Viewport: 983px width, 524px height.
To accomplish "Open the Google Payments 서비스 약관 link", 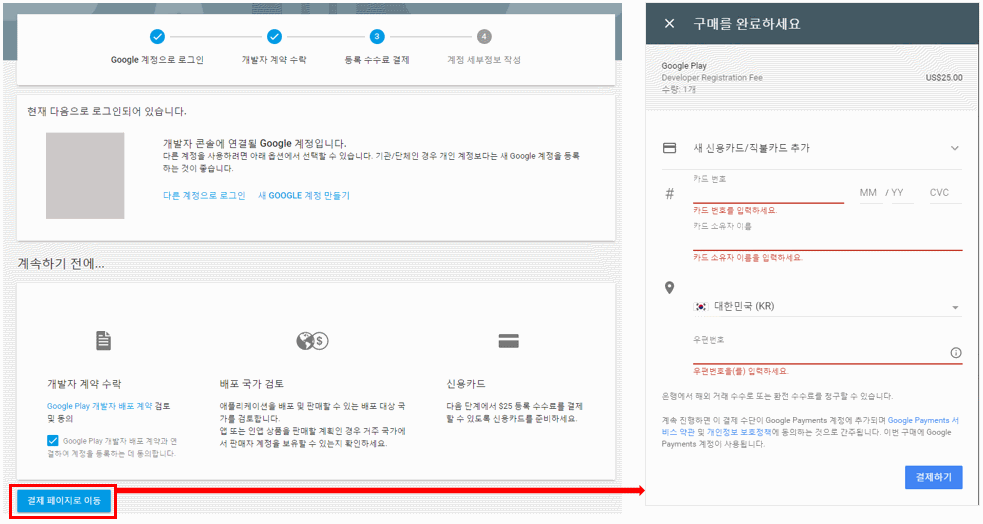I will 810,426.
